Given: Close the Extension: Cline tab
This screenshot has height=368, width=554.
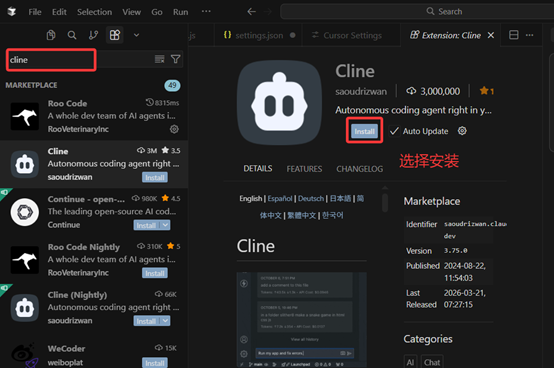Looking at the screenshot, I should tap(491, 35).
